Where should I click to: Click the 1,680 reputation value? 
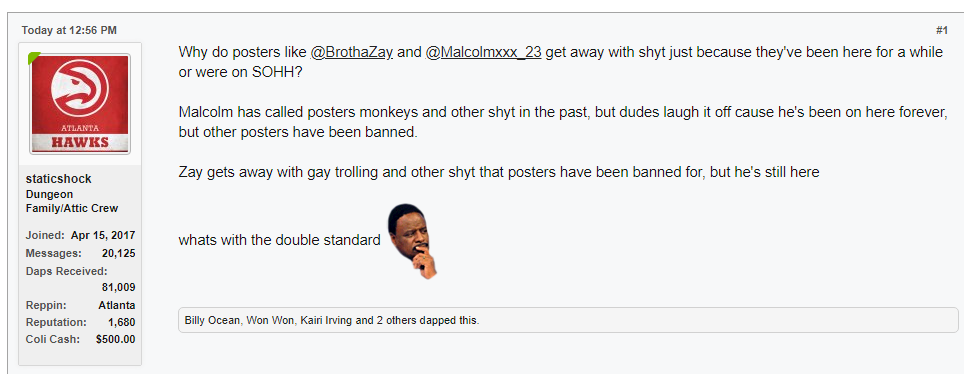[122, 322]
